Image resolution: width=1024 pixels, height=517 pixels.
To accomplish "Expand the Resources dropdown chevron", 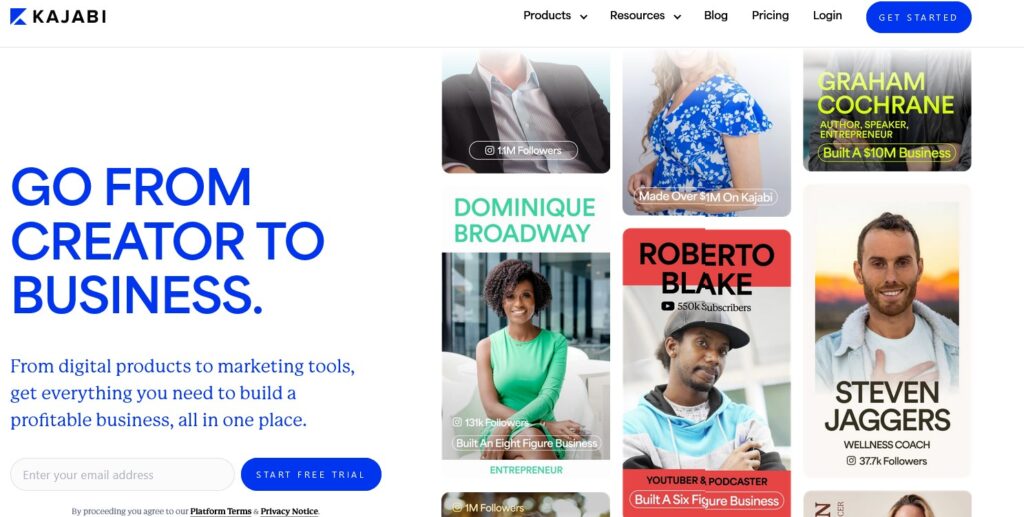I will coord(677,17).
